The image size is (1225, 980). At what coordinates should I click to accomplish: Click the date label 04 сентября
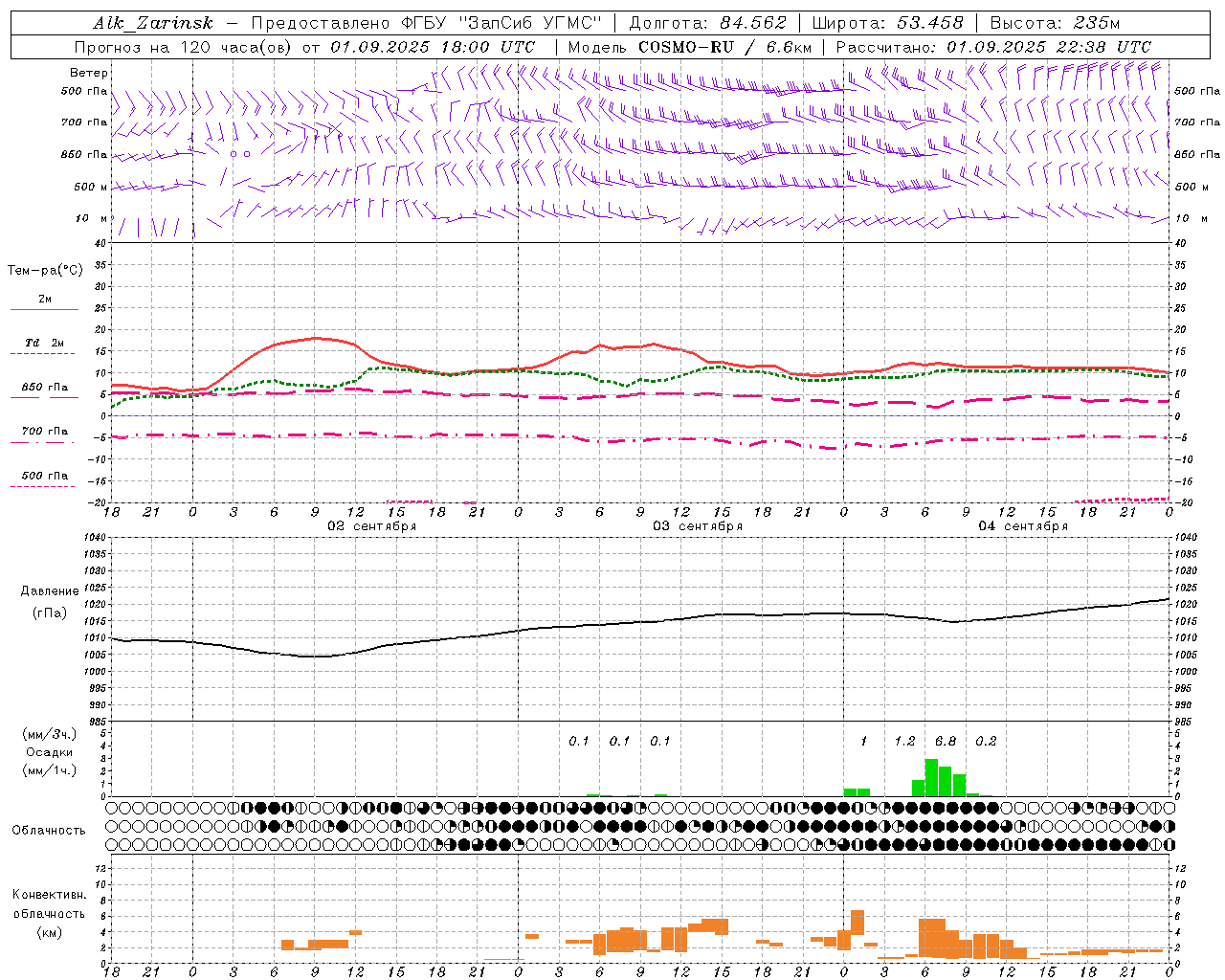pyautogui.click(x=1023, y=526)
